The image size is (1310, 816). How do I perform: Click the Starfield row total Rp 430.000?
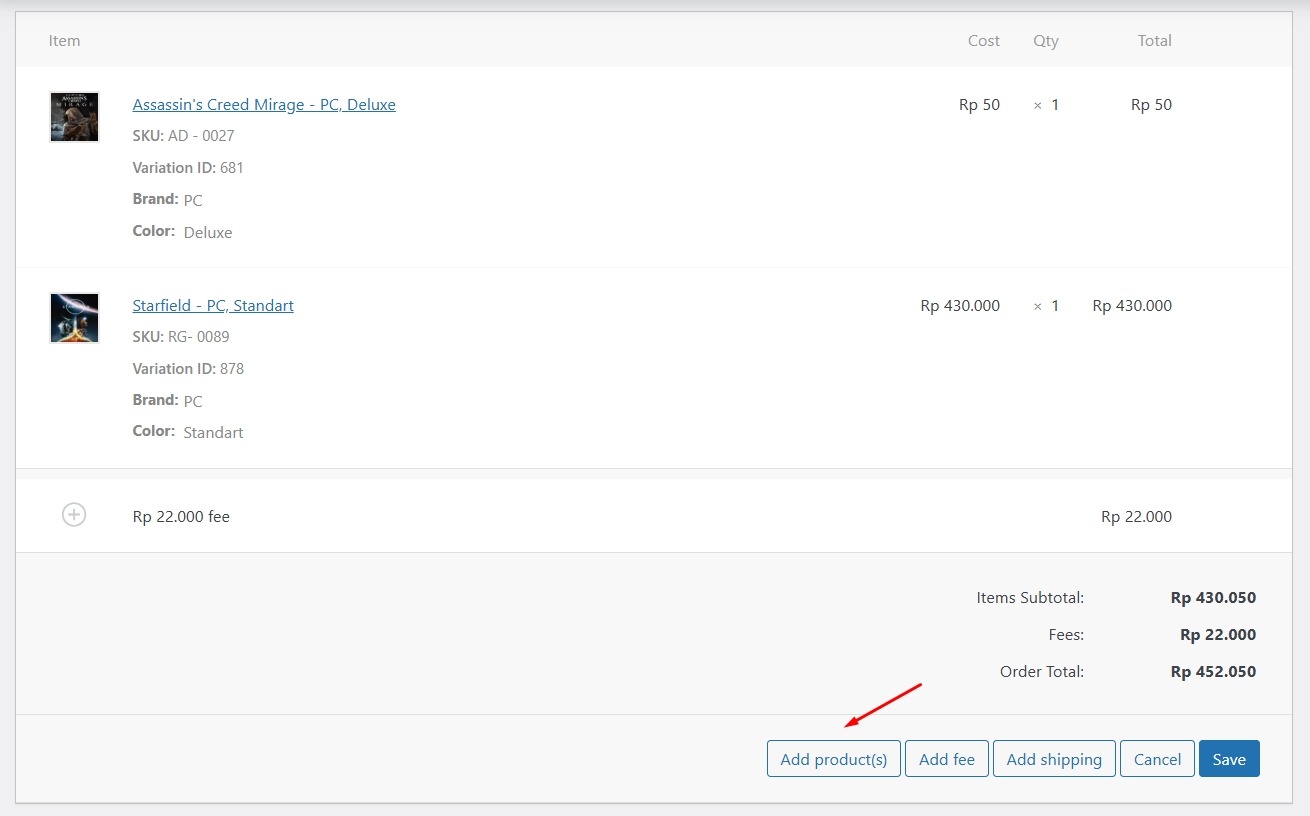(x=1132, y=305)
